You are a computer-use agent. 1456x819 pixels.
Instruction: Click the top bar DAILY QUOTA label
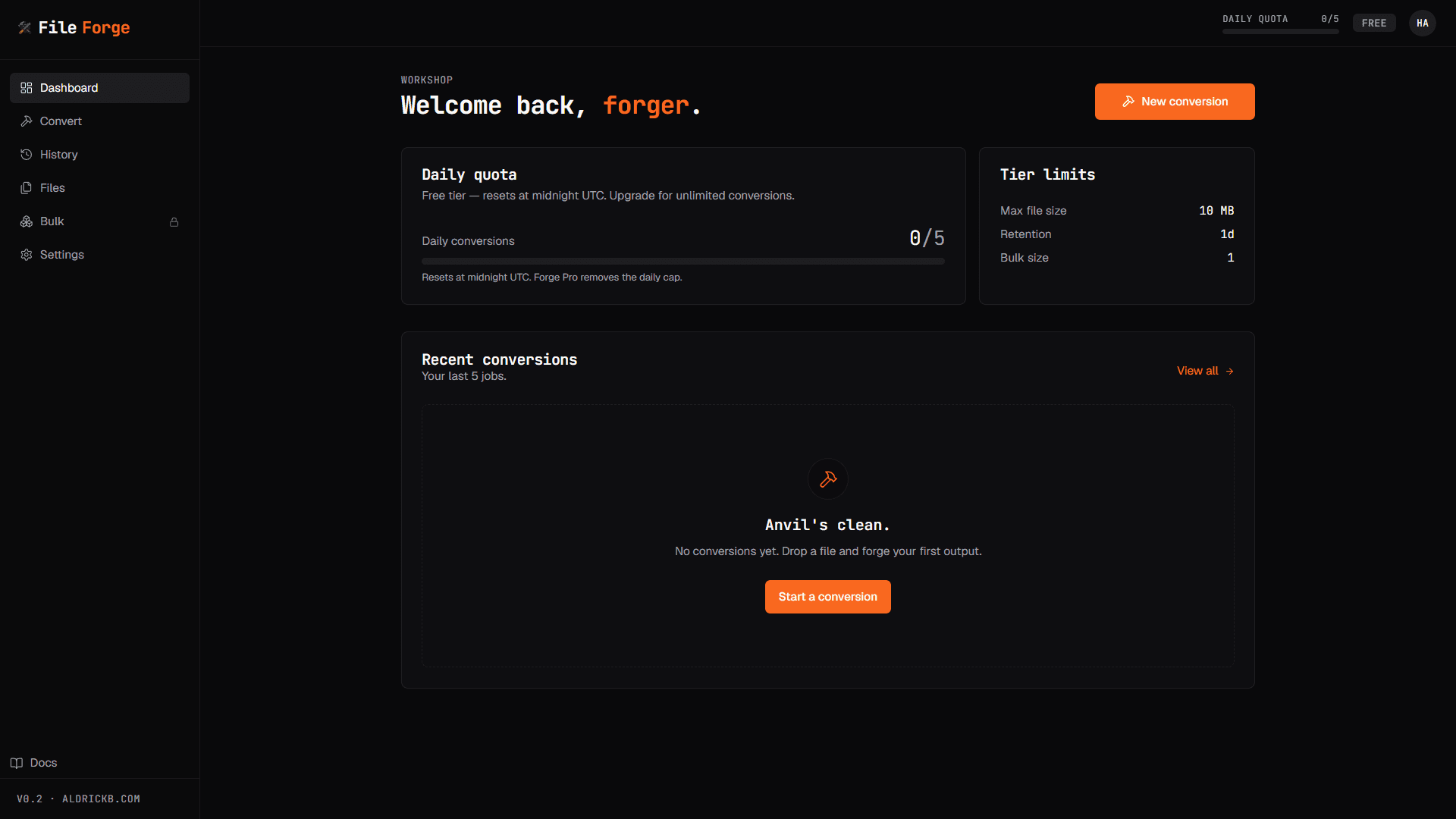click(x=1255, y=19)
